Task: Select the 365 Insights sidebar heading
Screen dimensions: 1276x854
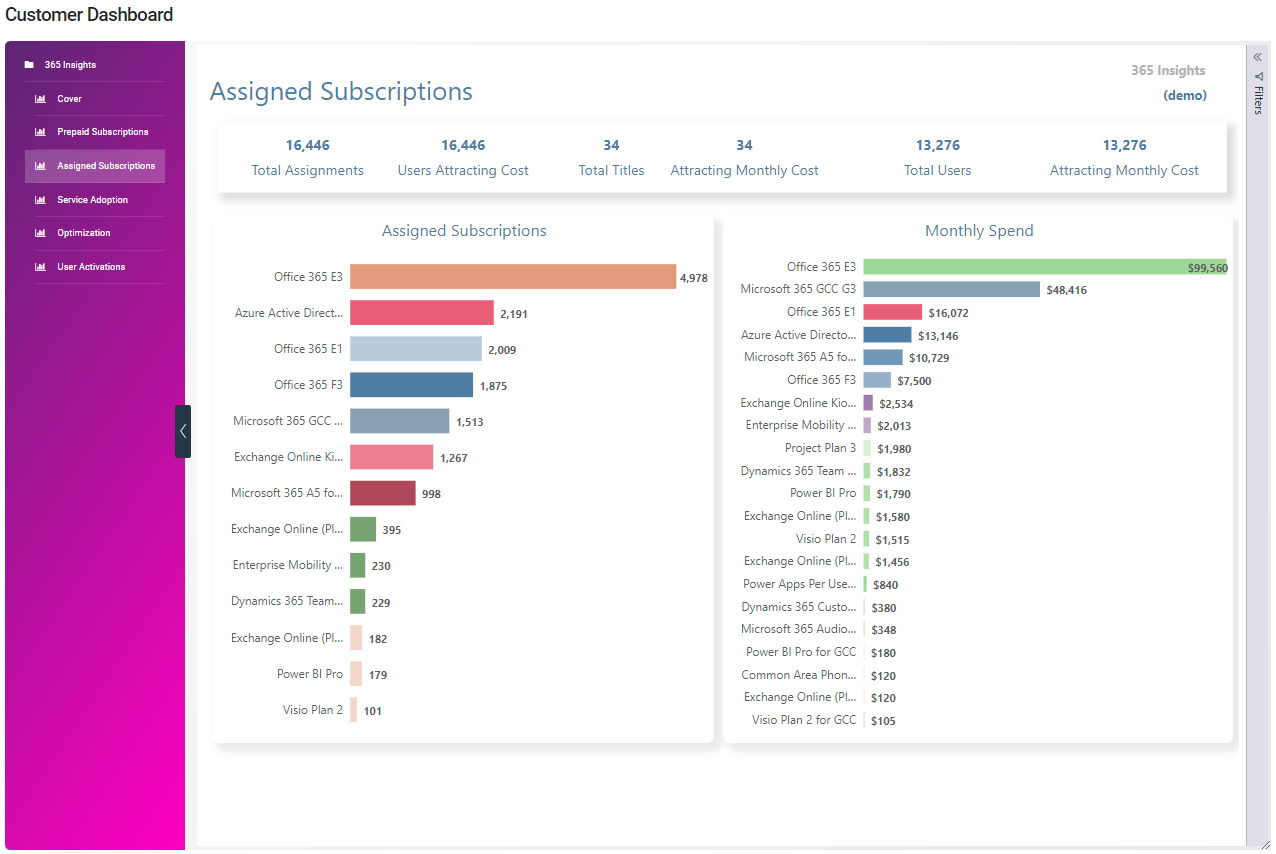Action: pos(70,65)
